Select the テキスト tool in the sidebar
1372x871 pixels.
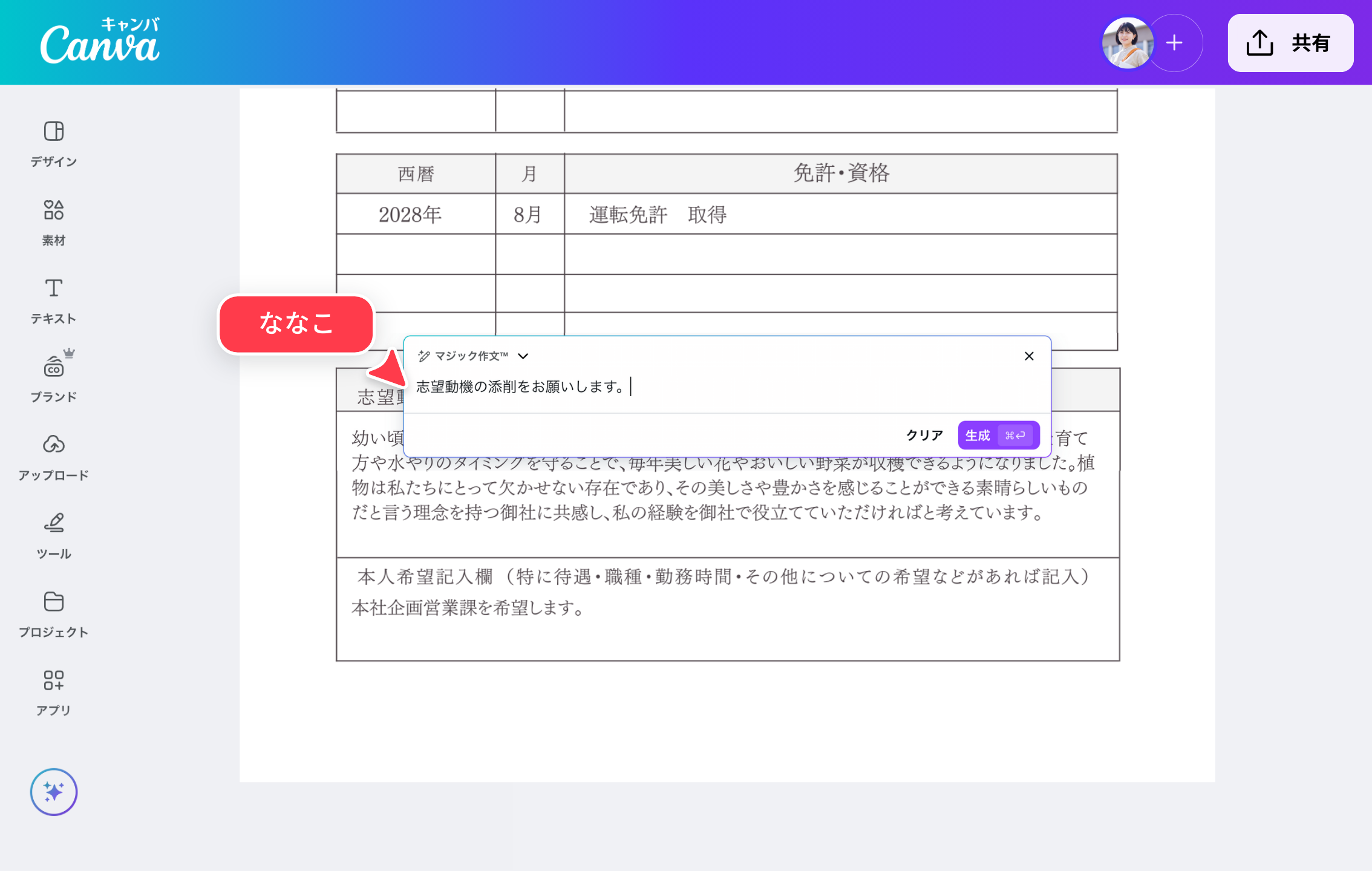click(54, 301)
